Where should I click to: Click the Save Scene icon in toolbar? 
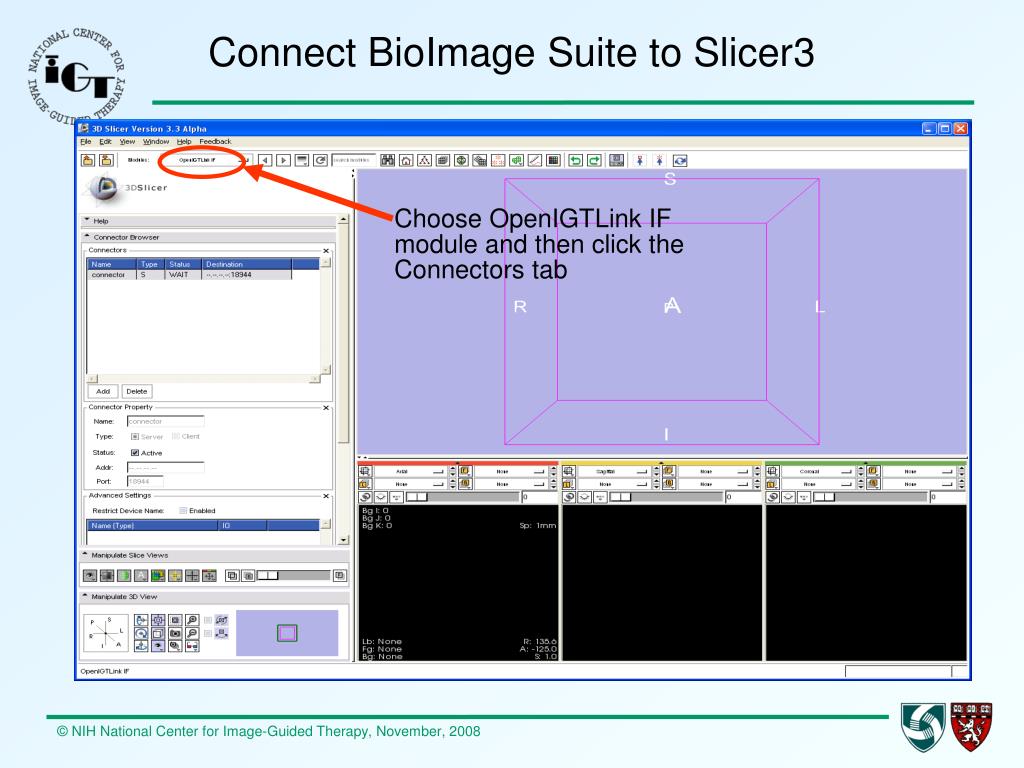pos(106,160)
